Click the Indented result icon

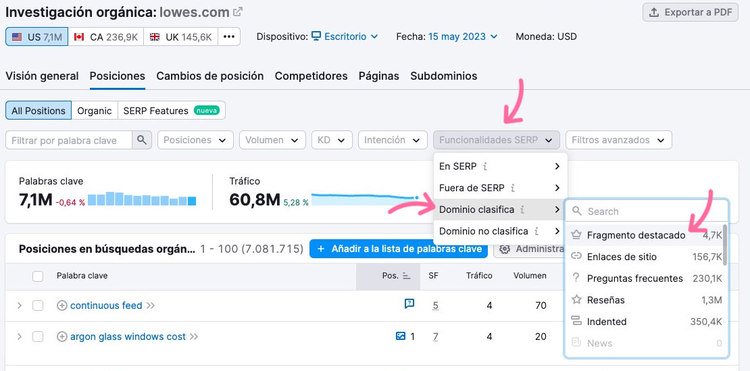(x=576, y=321)
